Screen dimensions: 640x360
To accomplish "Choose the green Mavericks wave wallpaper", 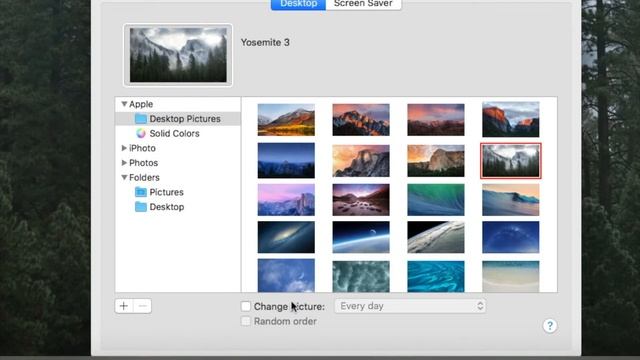I will click(436, 200).
